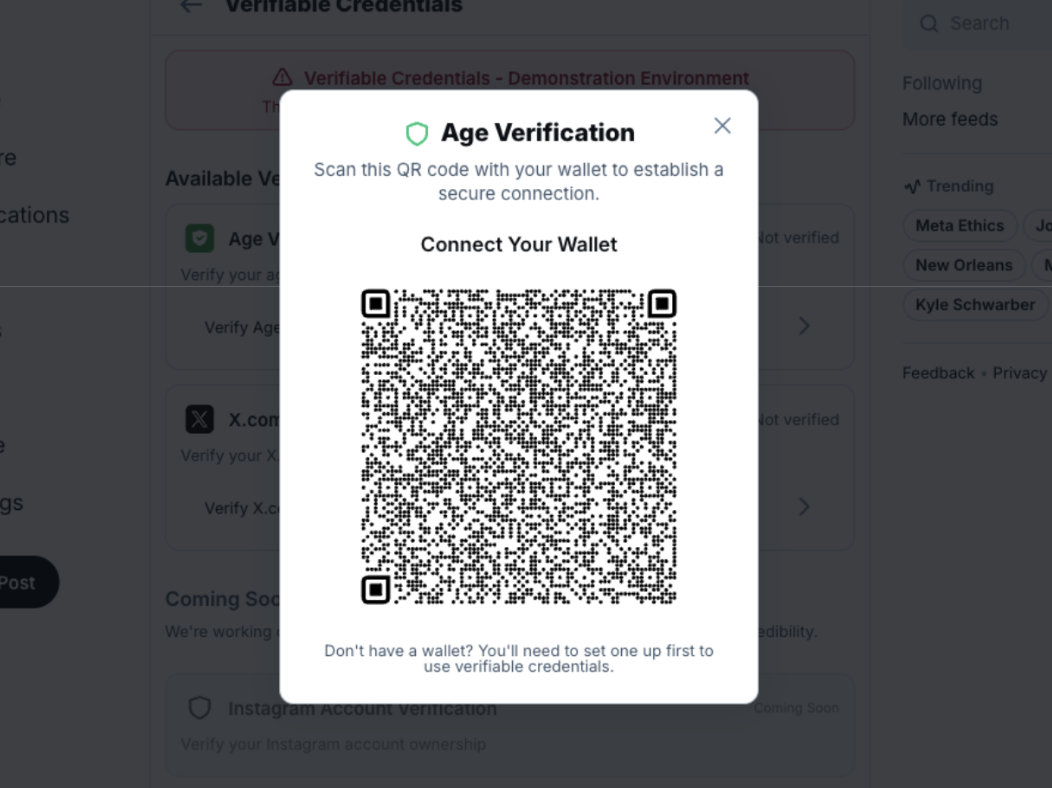1052x788 pixels.
Task: Click the warning triangle in demonstration banner
Action: [x=282, y=78]
